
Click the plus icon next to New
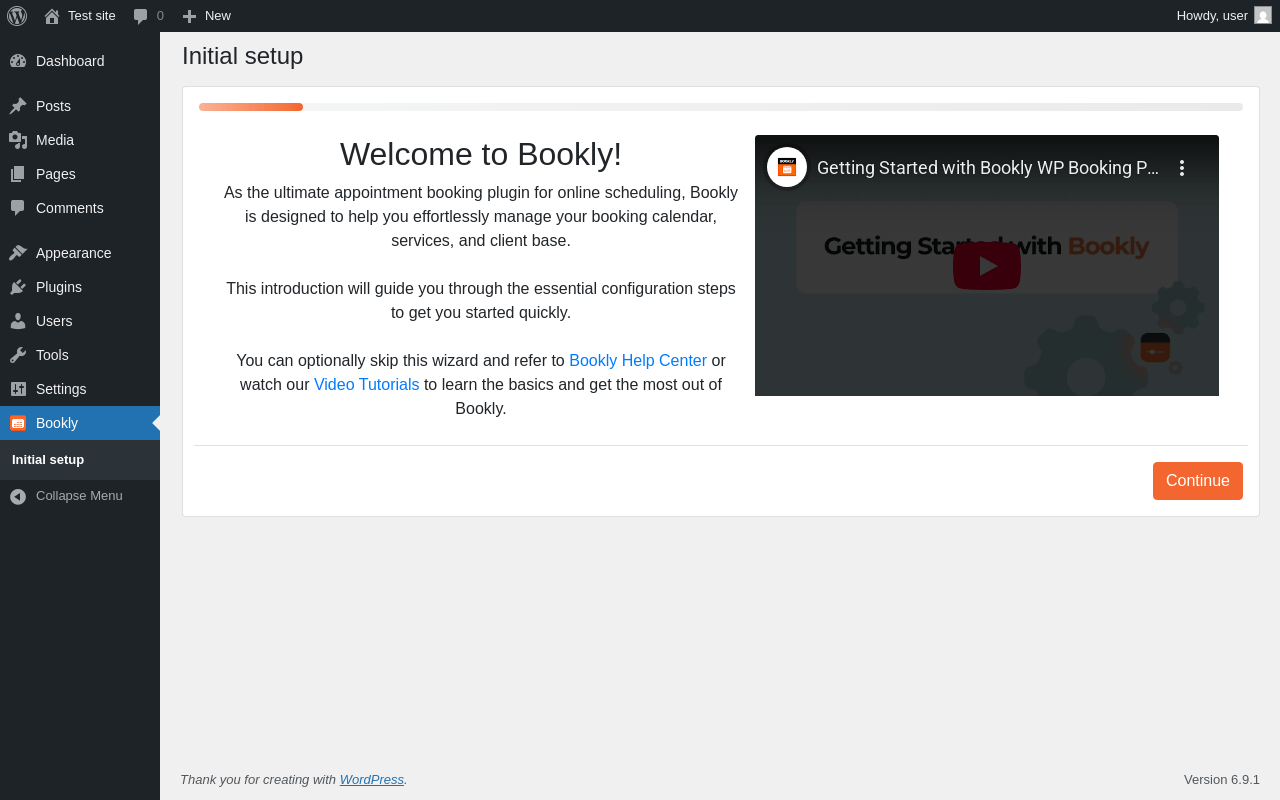pos(189,16)
